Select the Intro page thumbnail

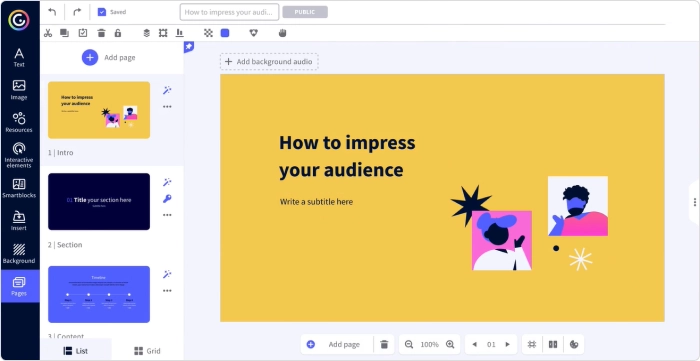tap(99, 110)
